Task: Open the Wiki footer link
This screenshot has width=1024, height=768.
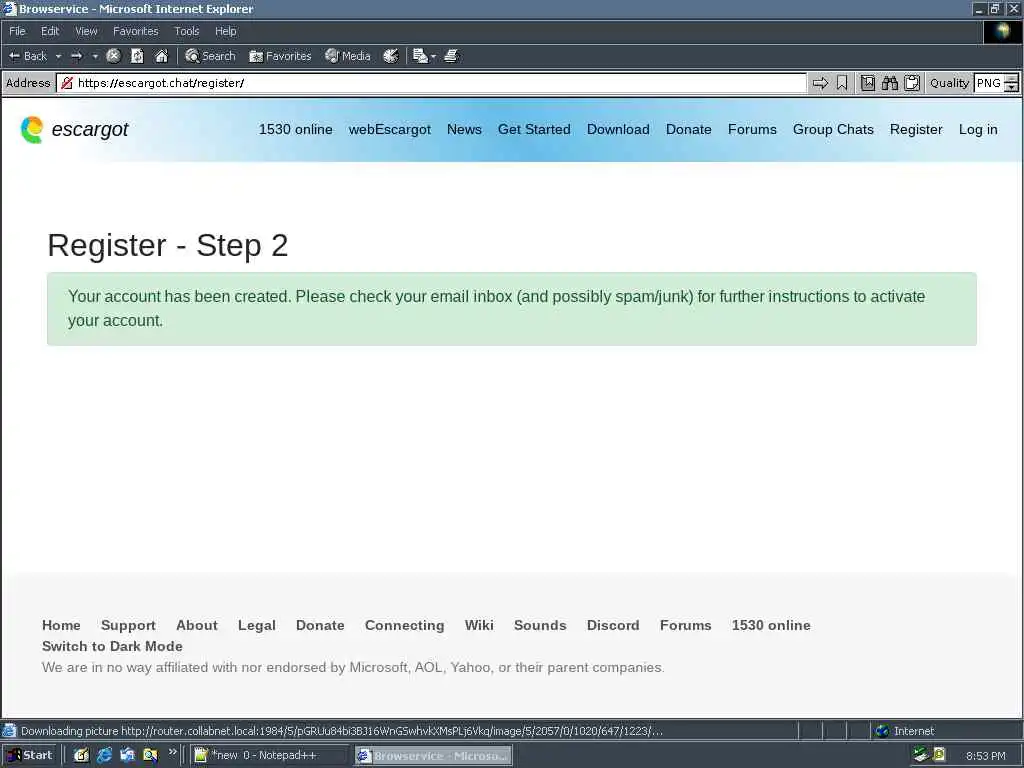Action: [479, 625]
